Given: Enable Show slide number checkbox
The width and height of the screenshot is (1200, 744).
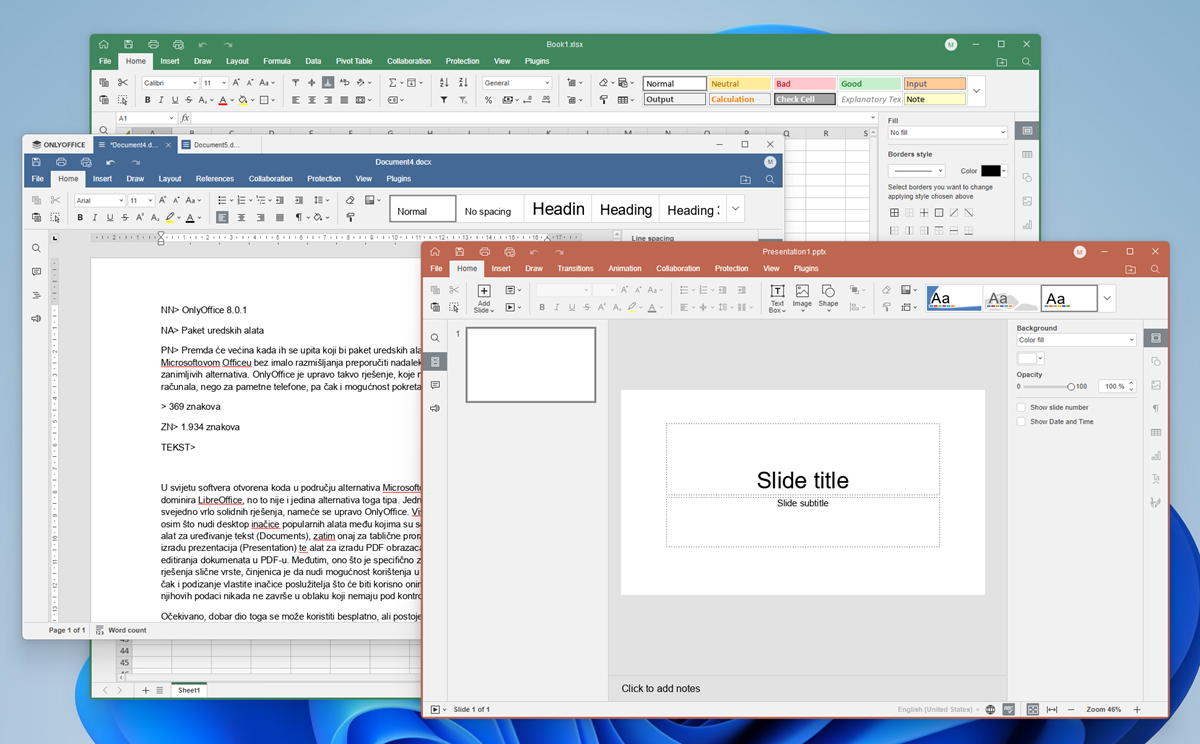Looking at the screenshot, I should tap(1021, 407).
